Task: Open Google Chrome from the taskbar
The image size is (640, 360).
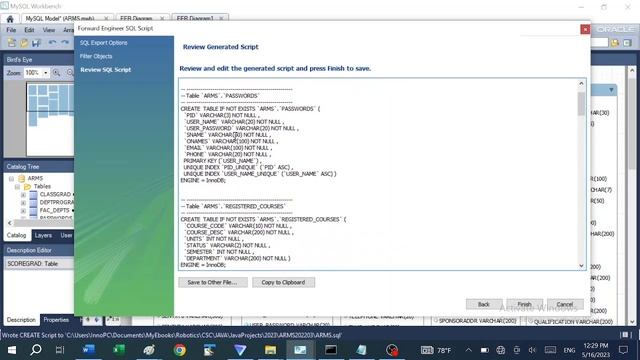Action: 180,350
